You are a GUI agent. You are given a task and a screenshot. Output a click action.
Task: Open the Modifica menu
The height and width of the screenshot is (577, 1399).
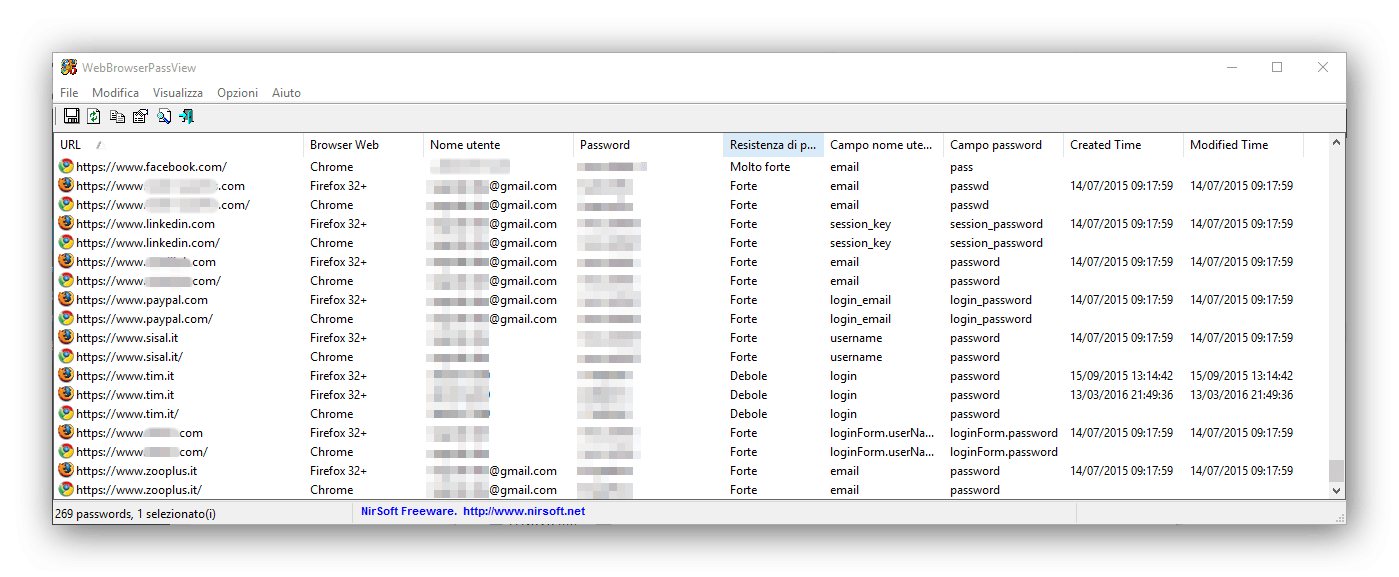click(115, 92)
